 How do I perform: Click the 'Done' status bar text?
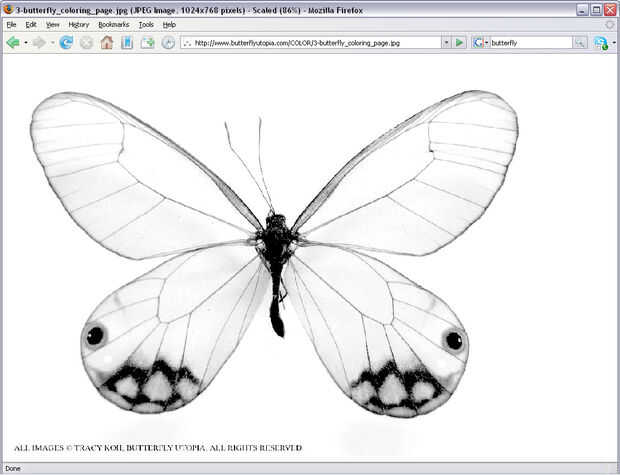(x=13, y=469)
